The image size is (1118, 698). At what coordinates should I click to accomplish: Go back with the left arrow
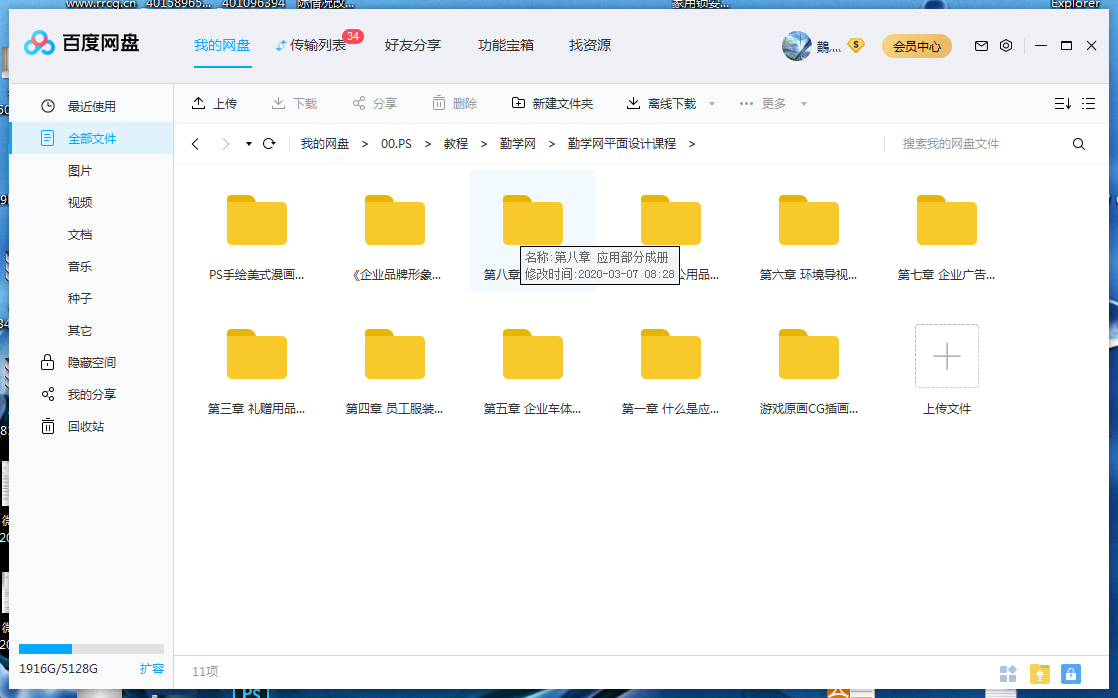pyautogui.click(x=195, y=144)
